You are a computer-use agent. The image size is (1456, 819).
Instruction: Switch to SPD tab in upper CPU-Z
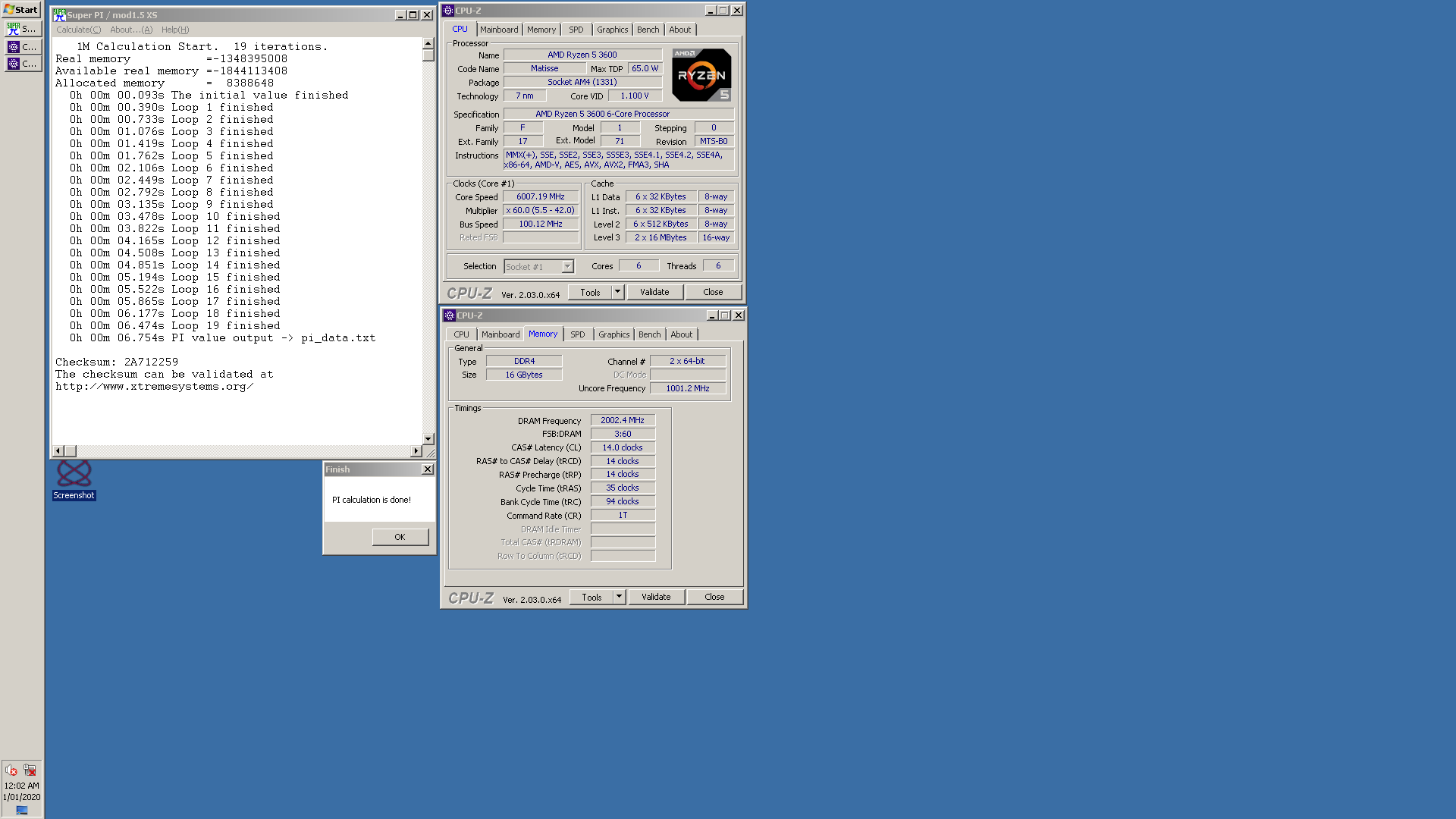[x=576, y=30]
